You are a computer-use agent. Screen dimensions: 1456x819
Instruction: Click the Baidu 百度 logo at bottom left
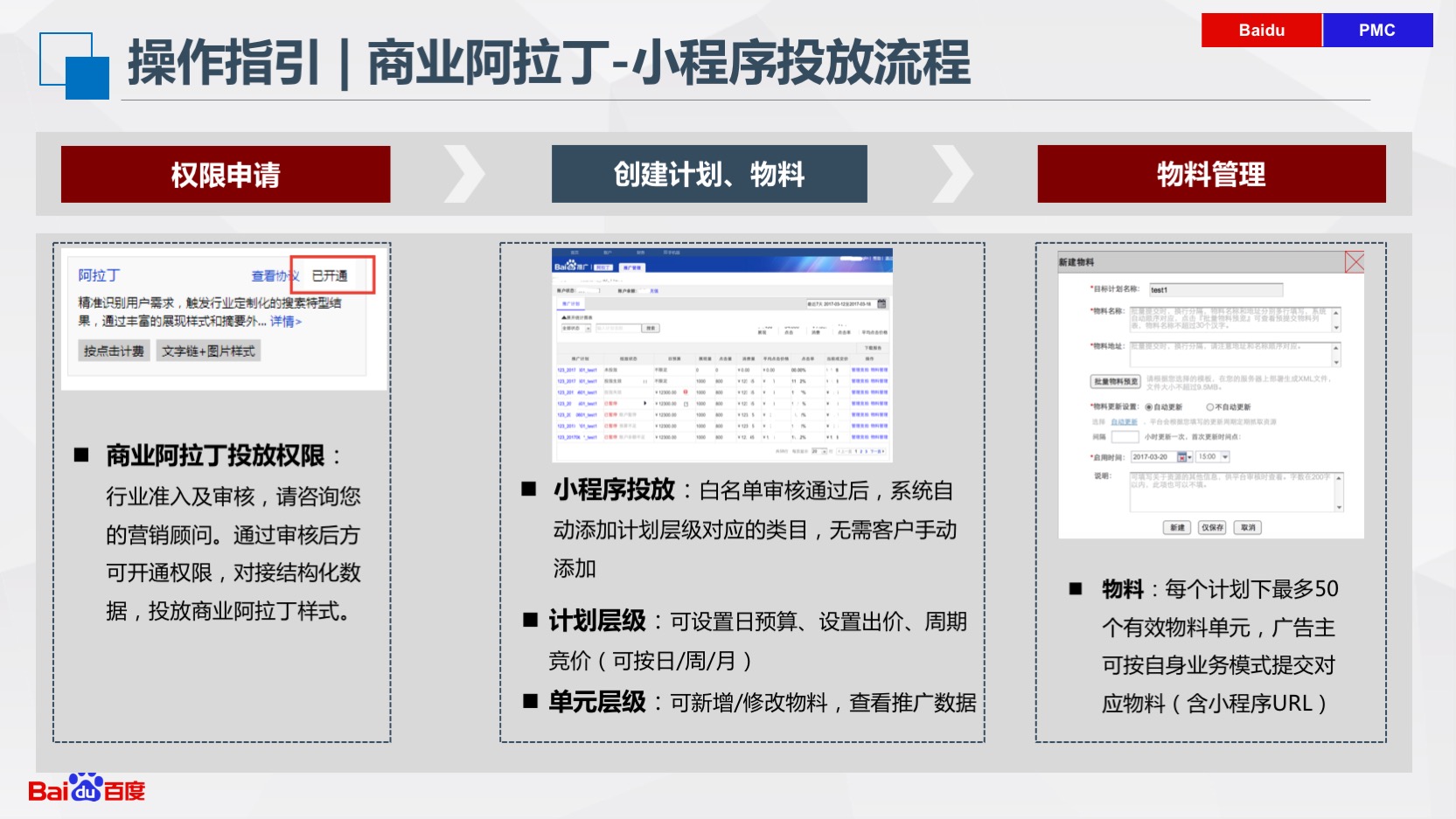(87, 788)
